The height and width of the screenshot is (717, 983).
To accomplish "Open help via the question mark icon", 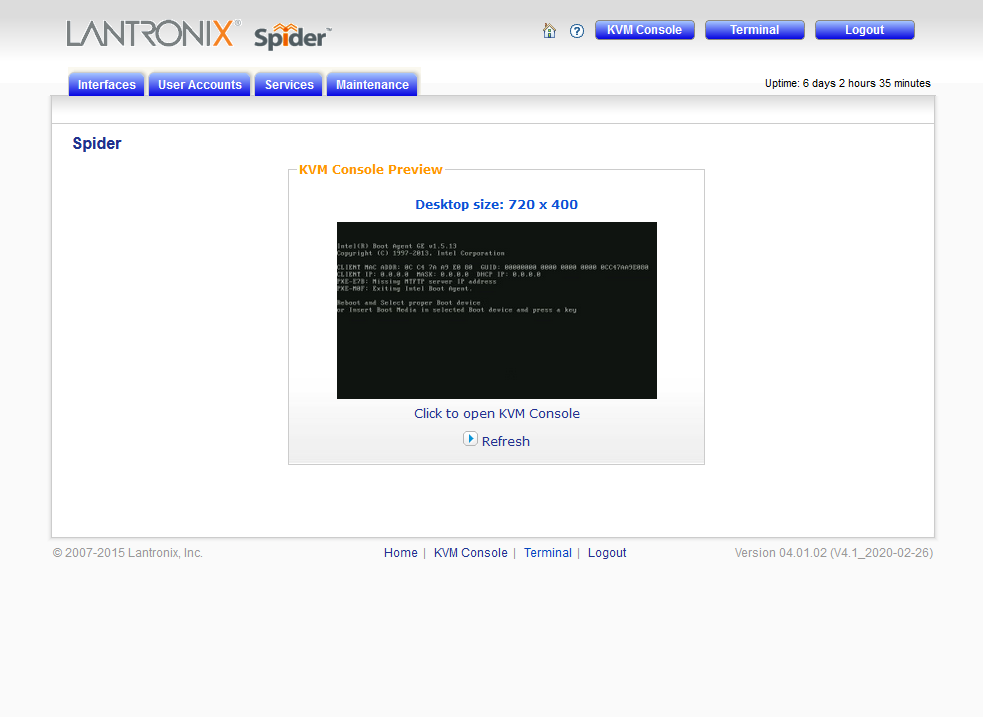I will point(577,31).
